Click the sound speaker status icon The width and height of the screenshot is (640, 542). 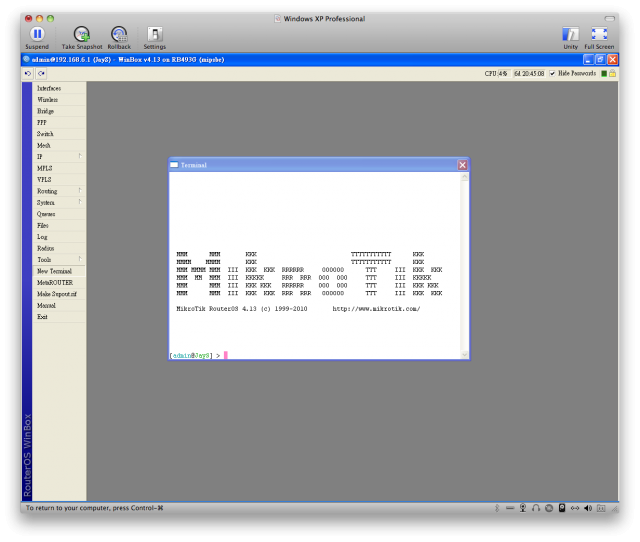pos(588,508)
